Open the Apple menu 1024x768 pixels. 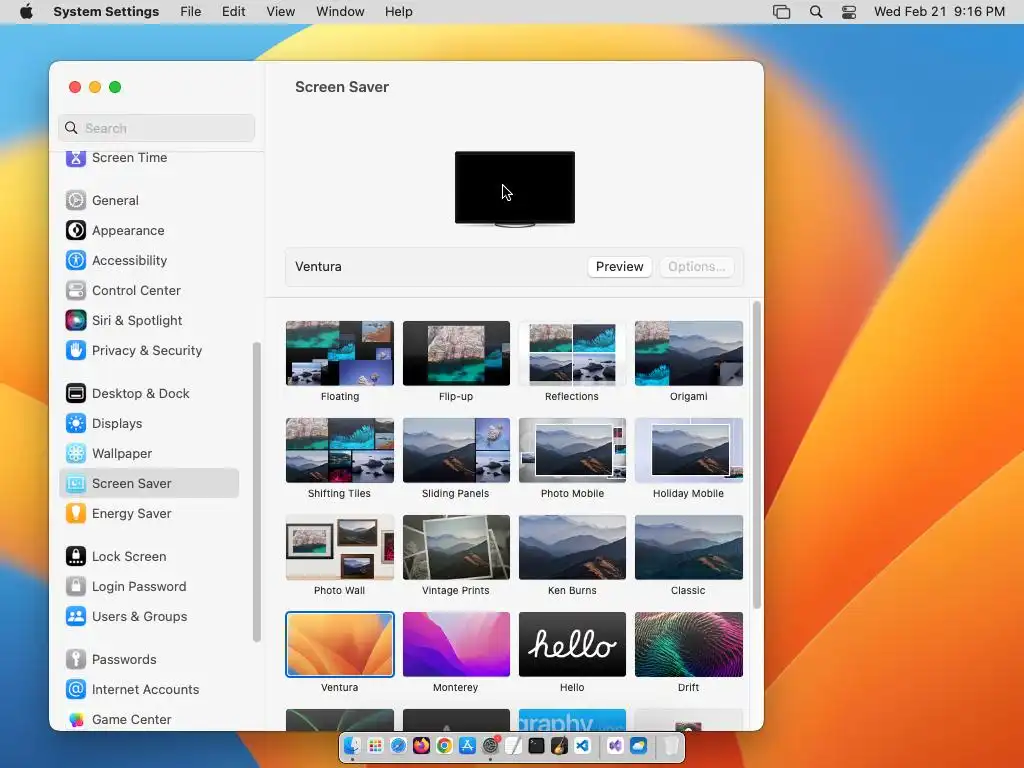pos(26,12)
